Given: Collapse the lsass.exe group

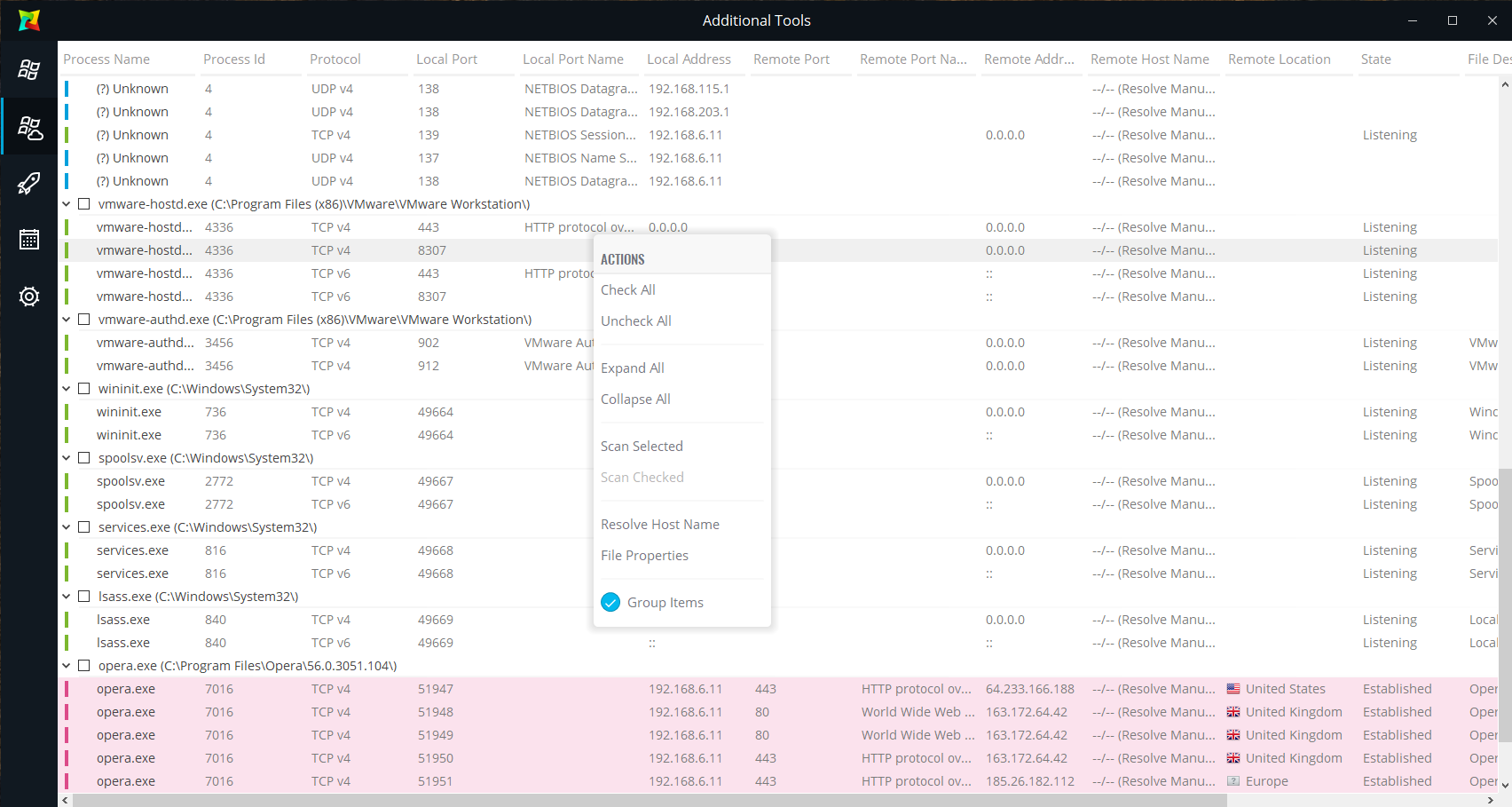Looking at the screenshot, I should pyautogui.click(x=67, y=597).
